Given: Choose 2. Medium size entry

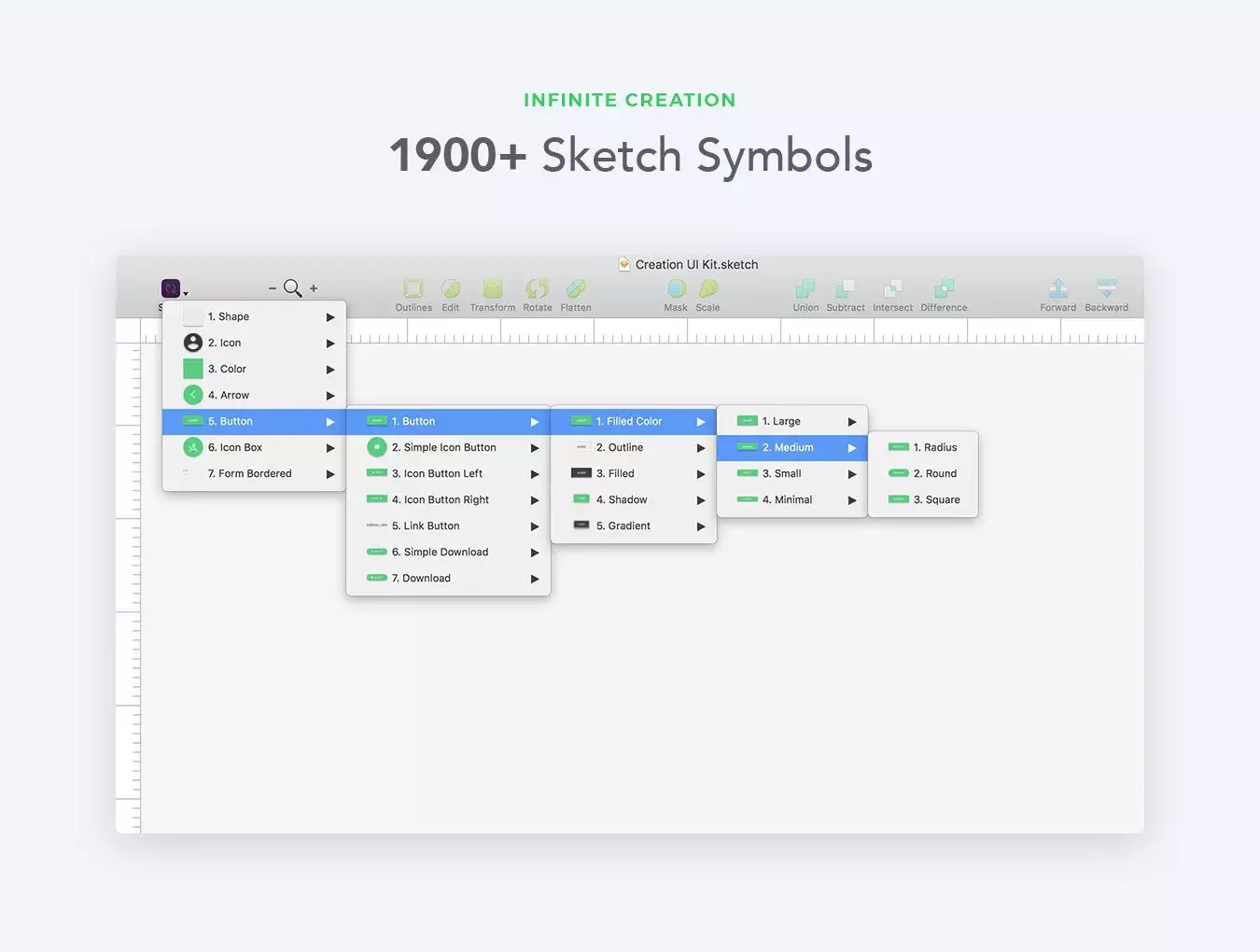Looking at the screenshot, I should click(x=792, y=447).
